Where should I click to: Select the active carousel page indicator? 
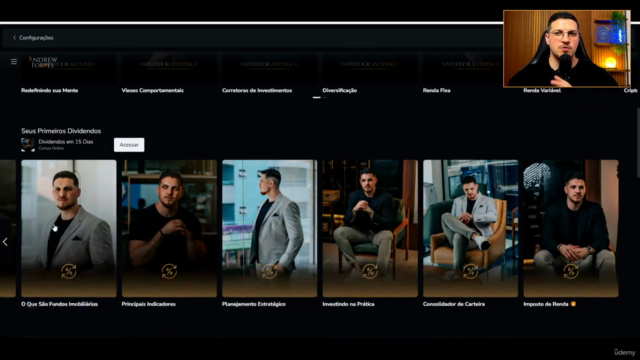(316, 98)
